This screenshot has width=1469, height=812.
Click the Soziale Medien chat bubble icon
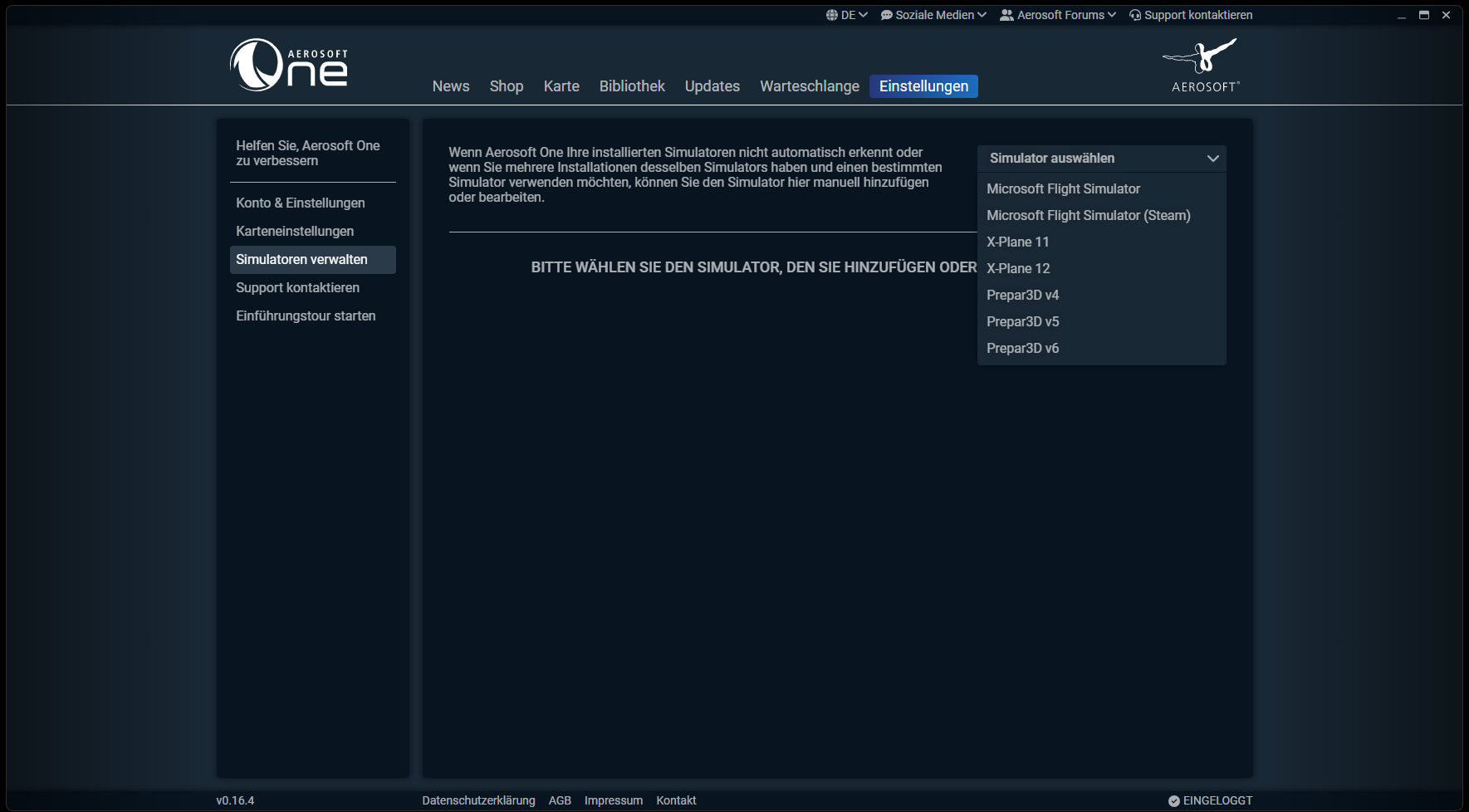[x=886, y=15]
